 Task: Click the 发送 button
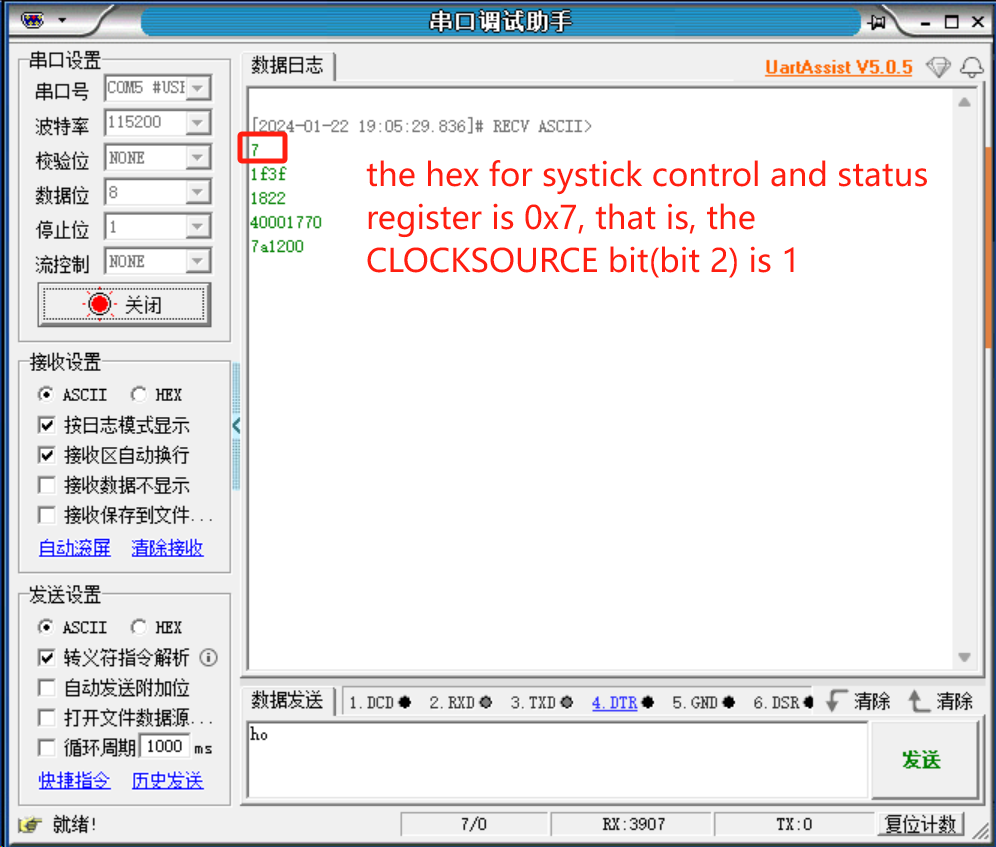point(923,760)
